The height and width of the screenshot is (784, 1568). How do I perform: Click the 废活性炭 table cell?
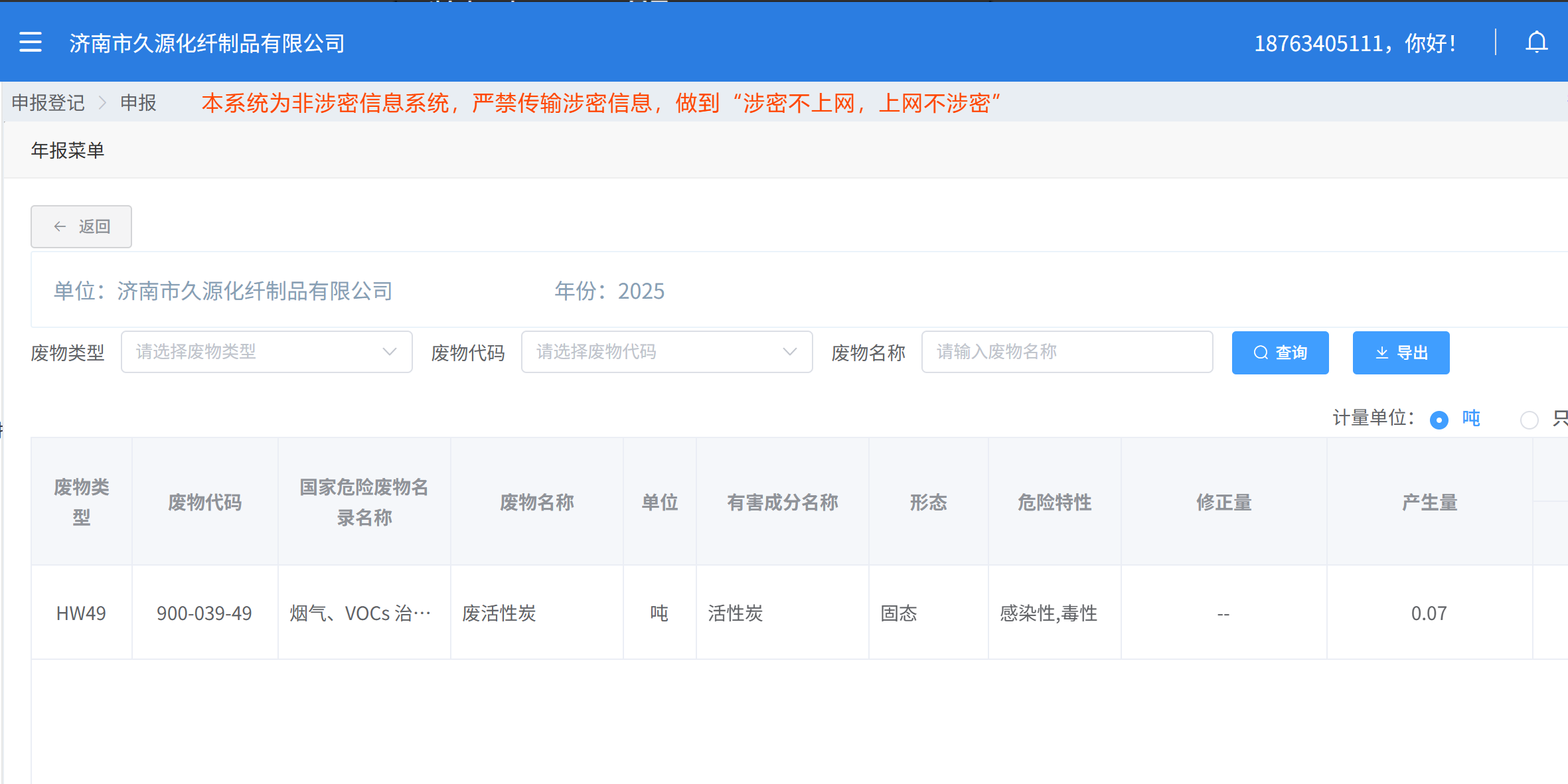[499, 613]
